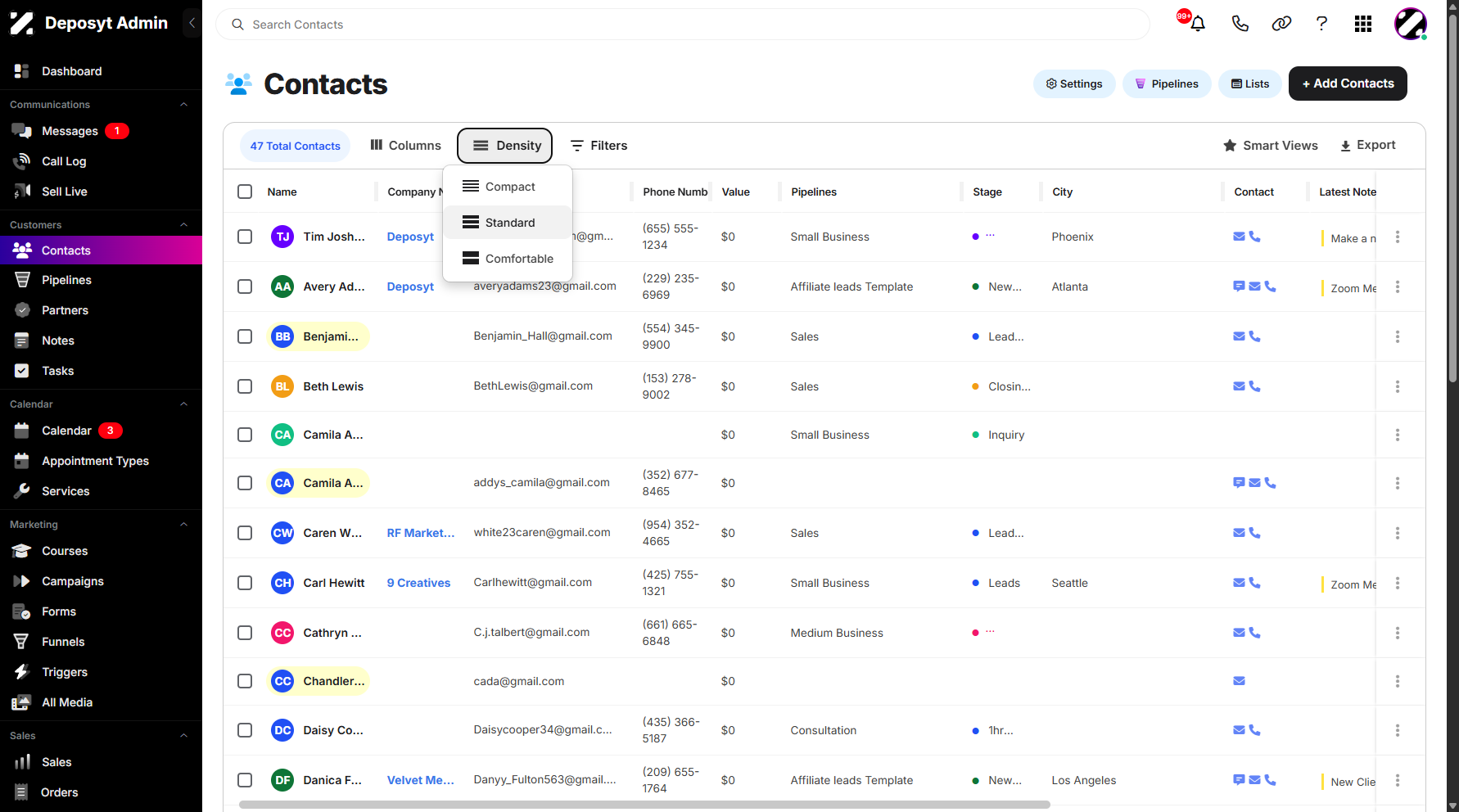Open the apps grid icon
The width and height of the screenshot is (1459, 812).
point(1363,24)
